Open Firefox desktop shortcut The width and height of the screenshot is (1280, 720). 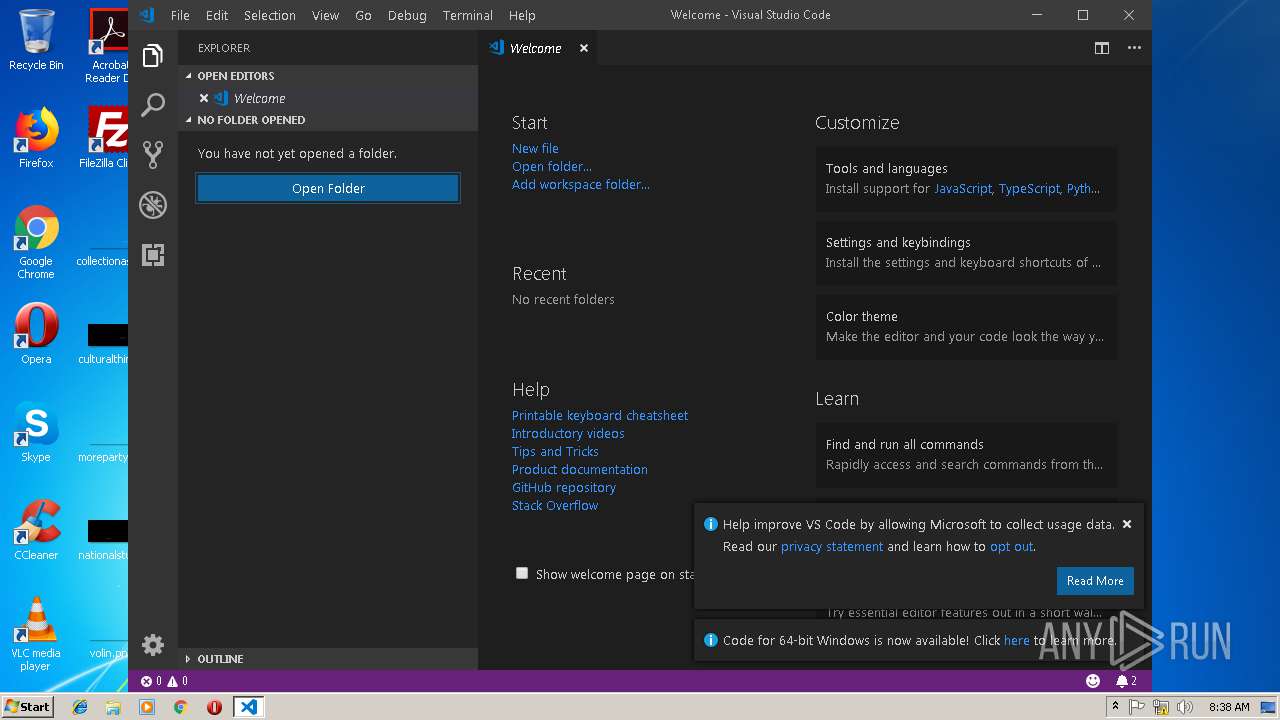(36, 138)
